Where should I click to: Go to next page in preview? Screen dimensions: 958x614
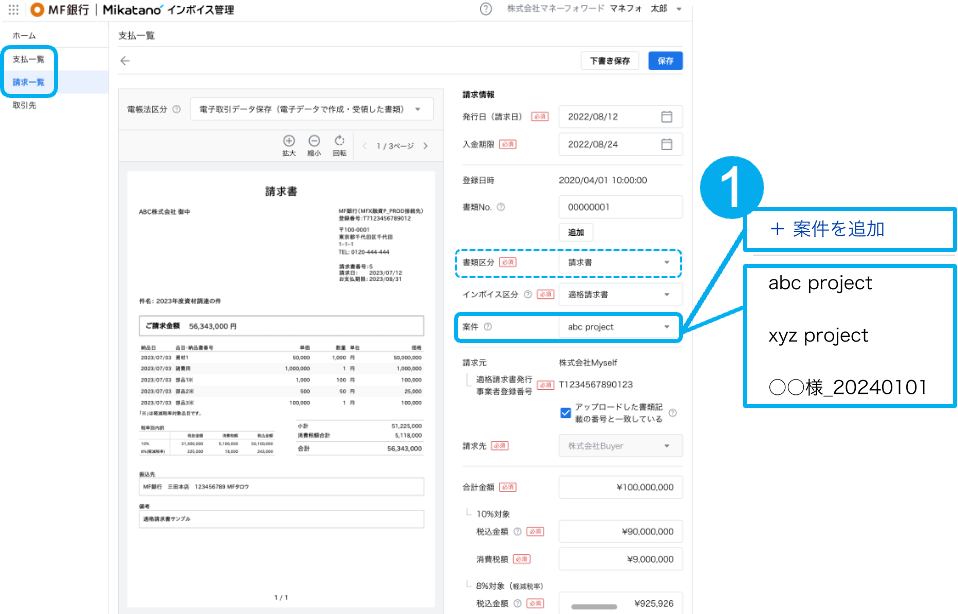(425, 146)
